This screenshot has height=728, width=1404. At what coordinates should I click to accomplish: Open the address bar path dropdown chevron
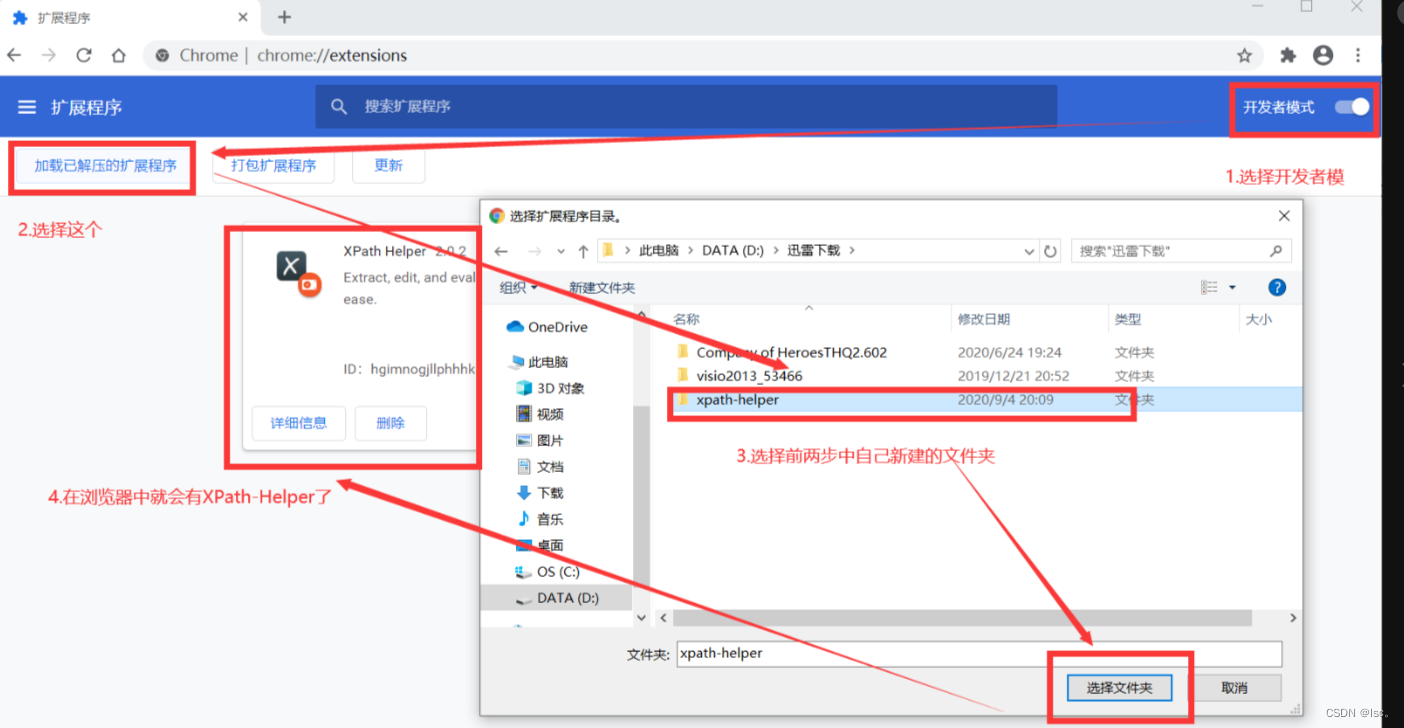tap(1030, 251)
